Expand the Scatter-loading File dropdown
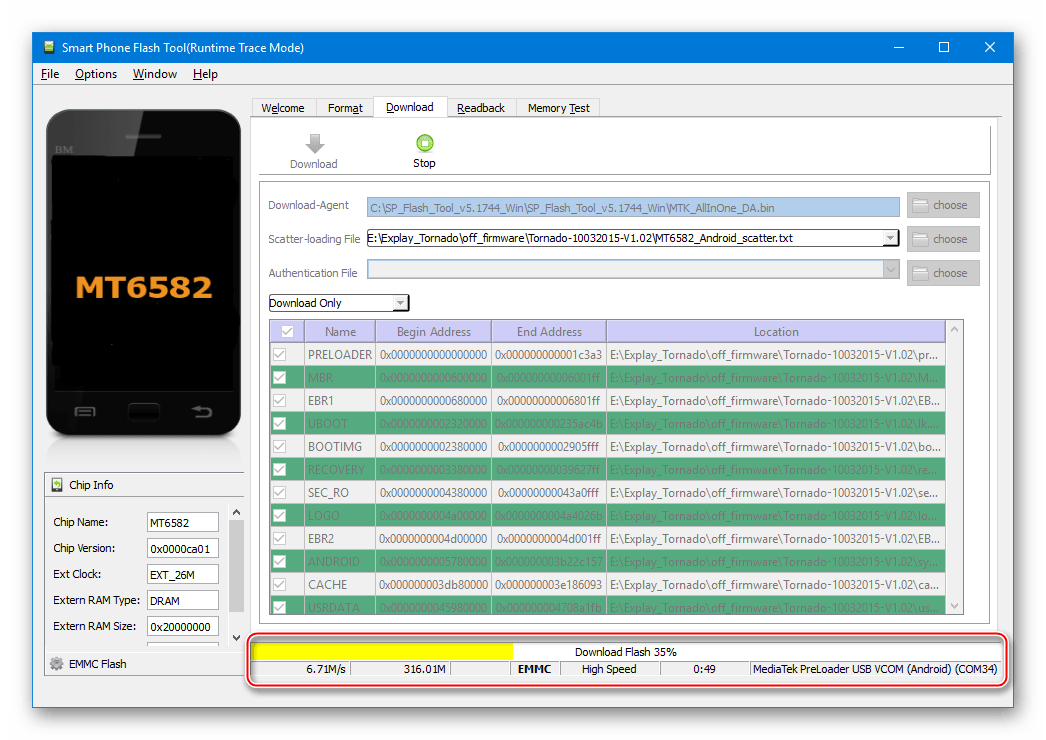1046x740 pixels. [890, 239]
